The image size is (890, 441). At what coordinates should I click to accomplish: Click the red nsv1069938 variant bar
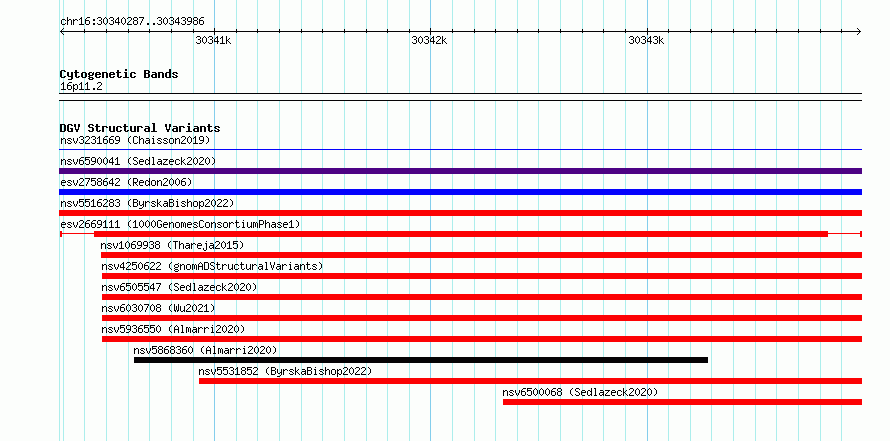click(x=481, y=255)
